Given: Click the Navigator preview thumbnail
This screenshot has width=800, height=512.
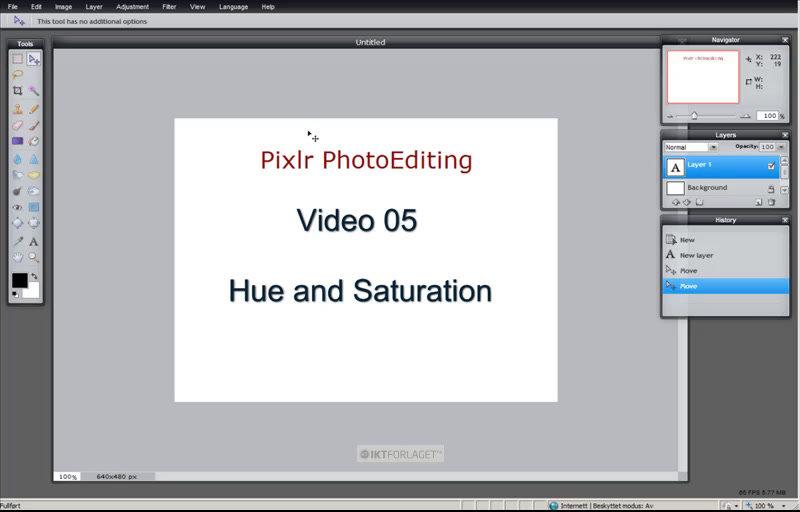Looking at the screenshot, I should pyautogui.click(x=703, y=77).
